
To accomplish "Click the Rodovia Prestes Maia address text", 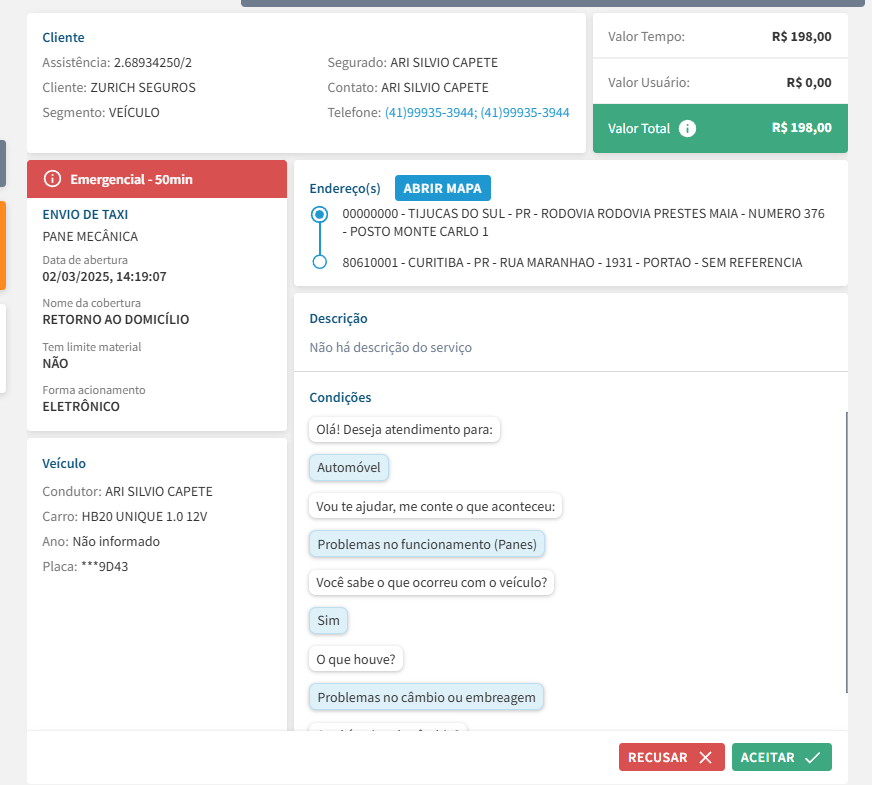I will point(583,222).
